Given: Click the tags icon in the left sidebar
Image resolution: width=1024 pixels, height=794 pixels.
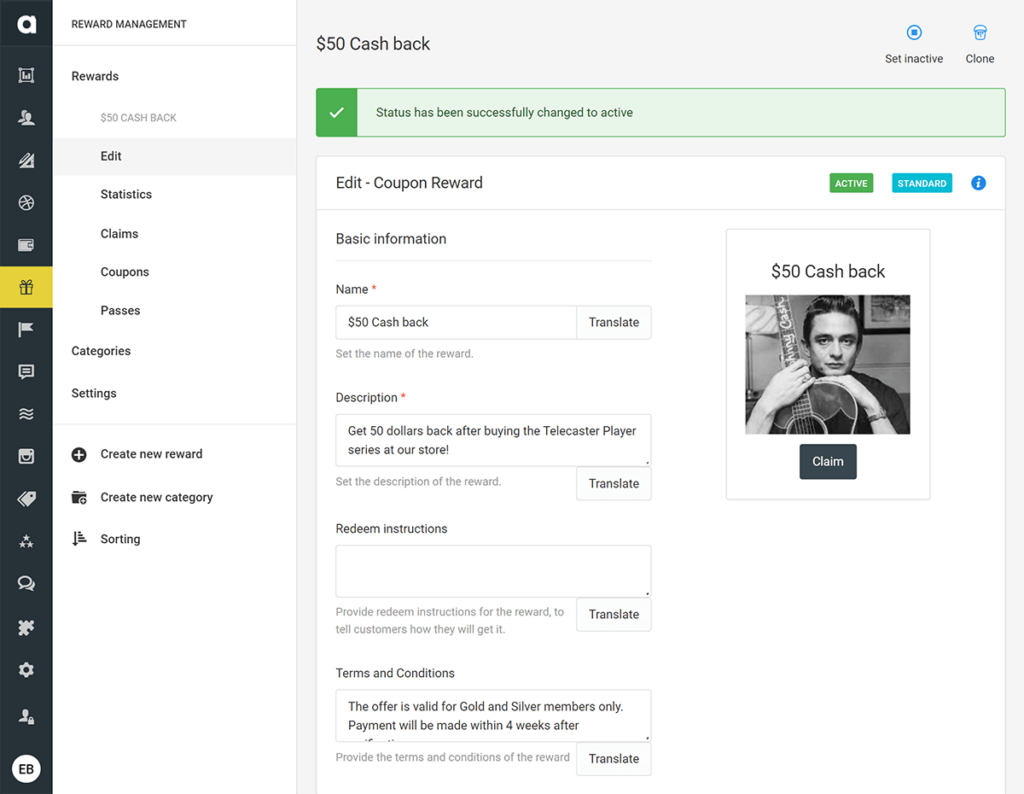Looking at the screenshot, I should coord(26,499).
